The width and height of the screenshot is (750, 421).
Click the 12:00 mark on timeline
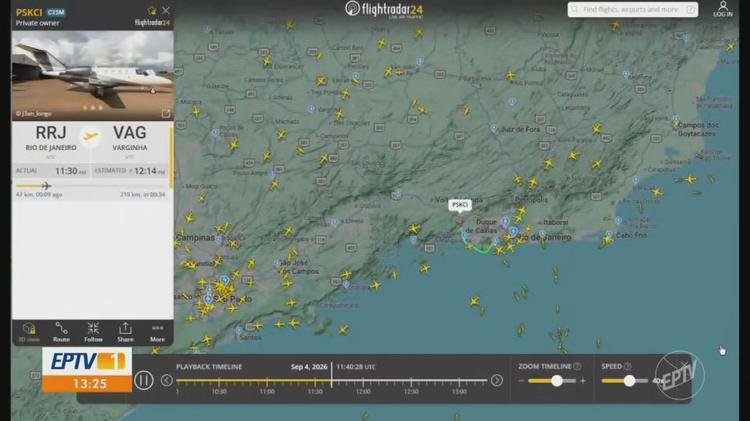click(x=363, y=391)
